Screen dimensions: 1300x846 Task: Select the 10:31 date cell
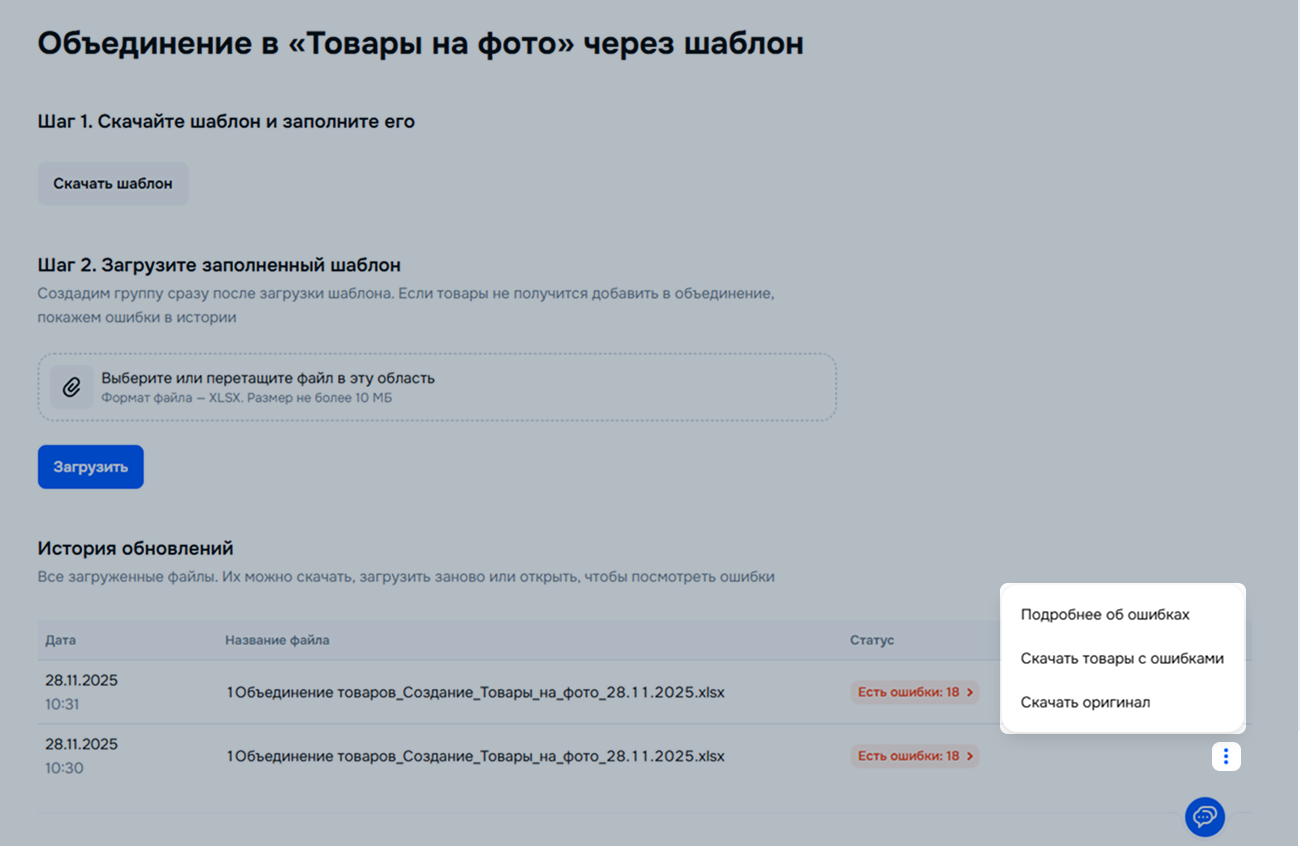point(81,691)
